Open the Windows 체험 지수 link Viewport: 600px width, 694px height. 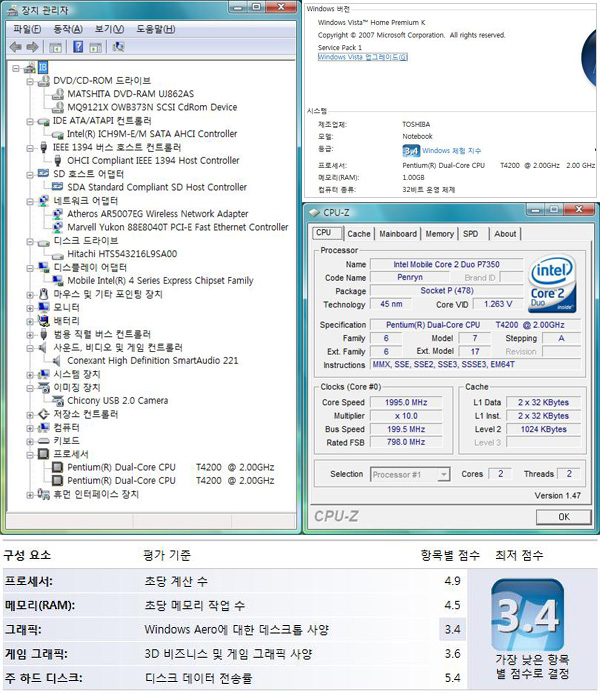pyautogui.click(x=451, y=150)
